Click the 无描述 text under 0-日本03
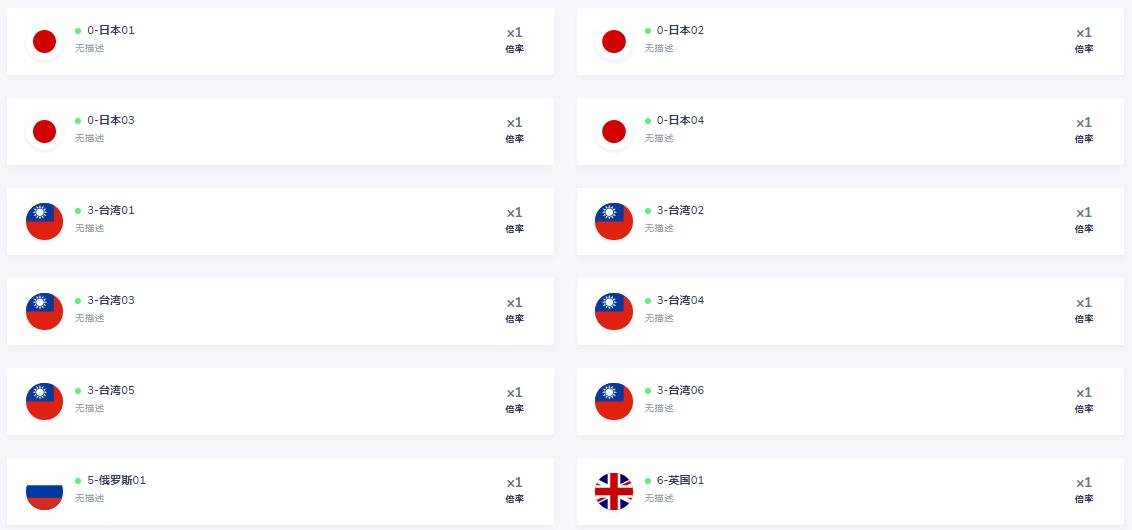Screen dimensions: 1132x530 [x=89, y=139]
